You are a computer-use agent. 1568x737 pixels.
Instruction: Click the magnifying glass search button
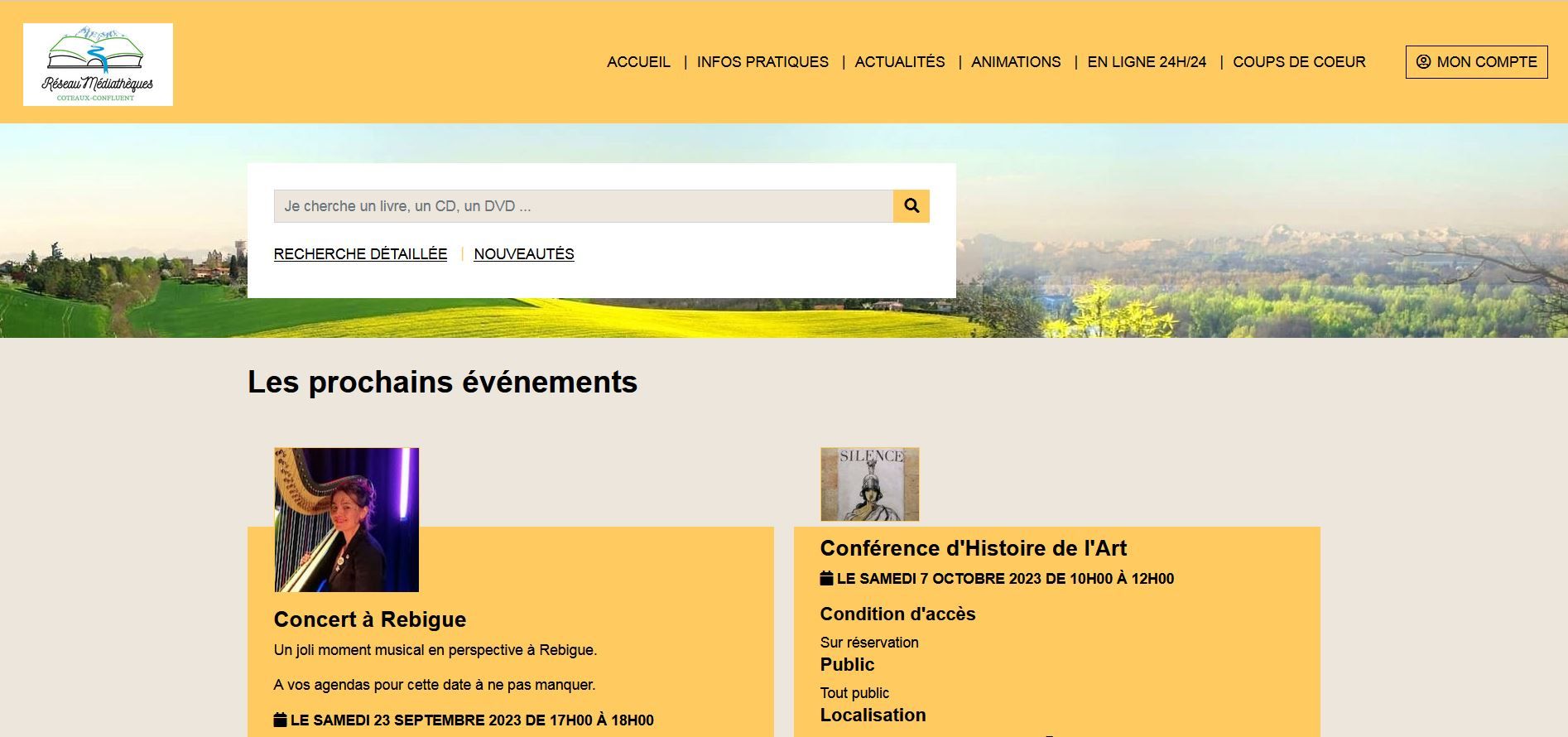coord(911,206)
